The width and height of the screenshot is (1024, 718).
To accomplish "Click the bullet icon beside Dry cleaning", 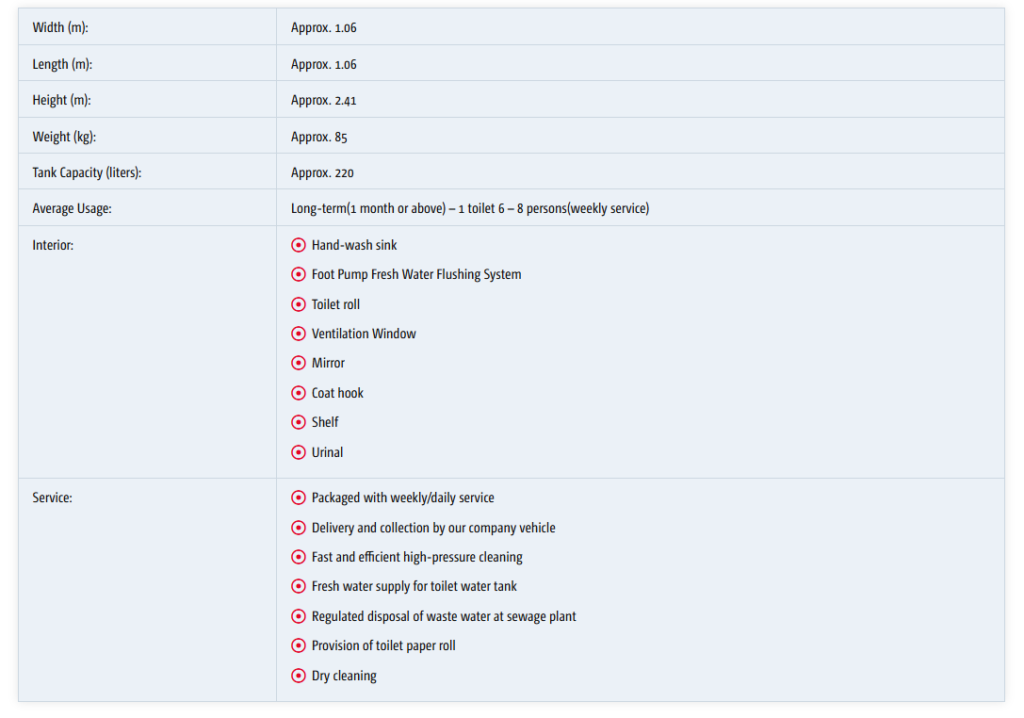I will 298,676.
